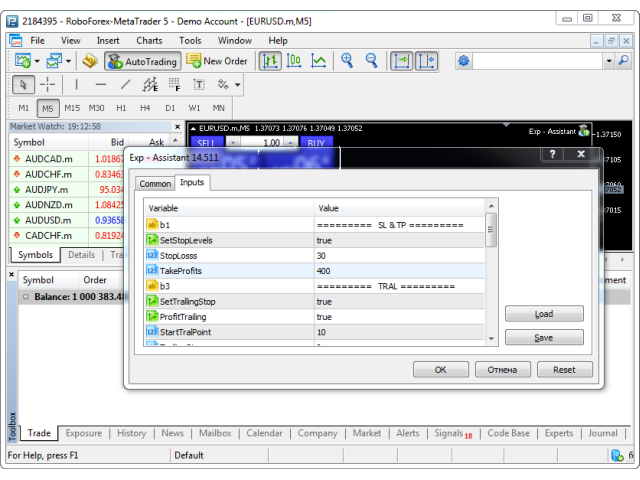Switch to H1 timeframe

(121, 108)
